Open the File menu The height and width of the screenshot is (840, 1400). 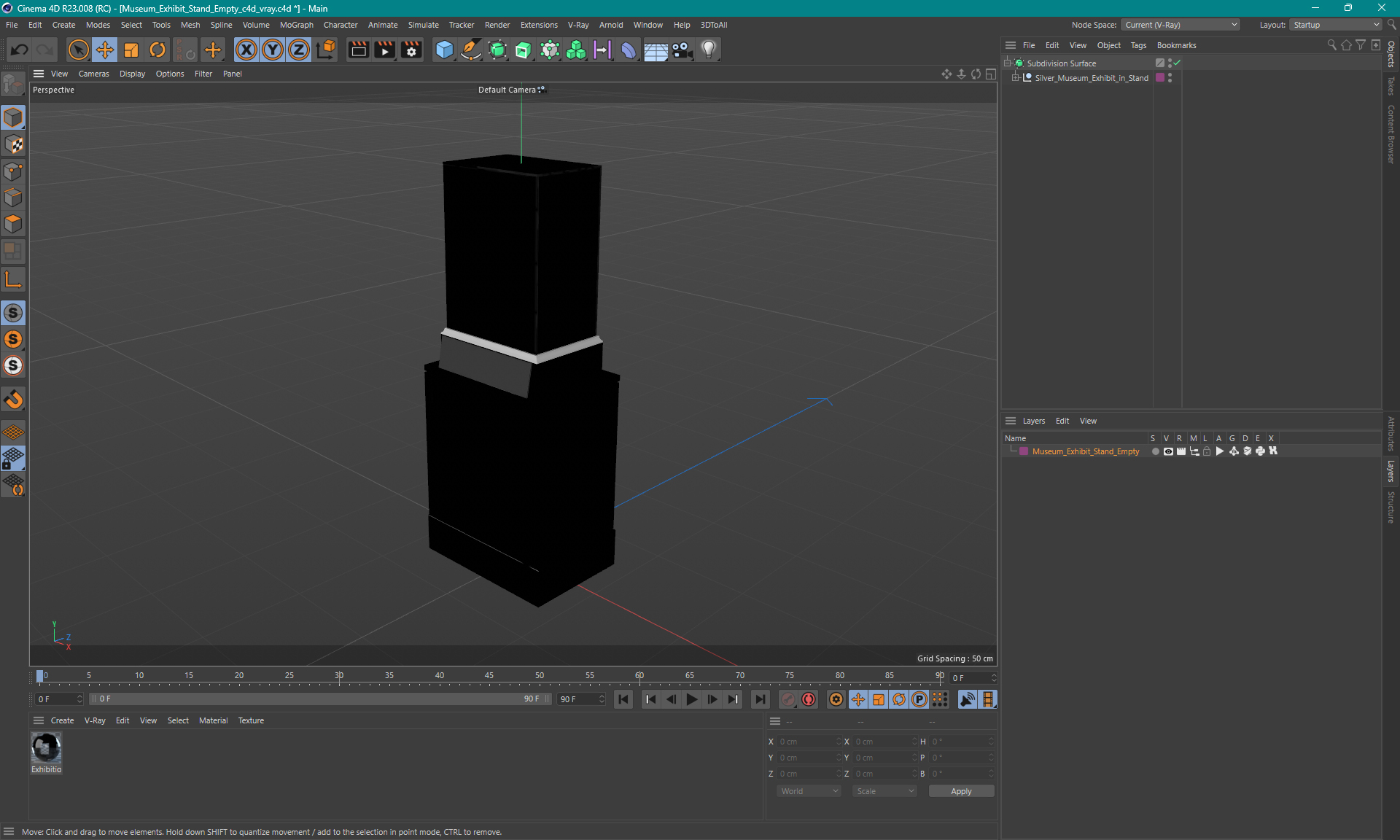tap(12, 25)
